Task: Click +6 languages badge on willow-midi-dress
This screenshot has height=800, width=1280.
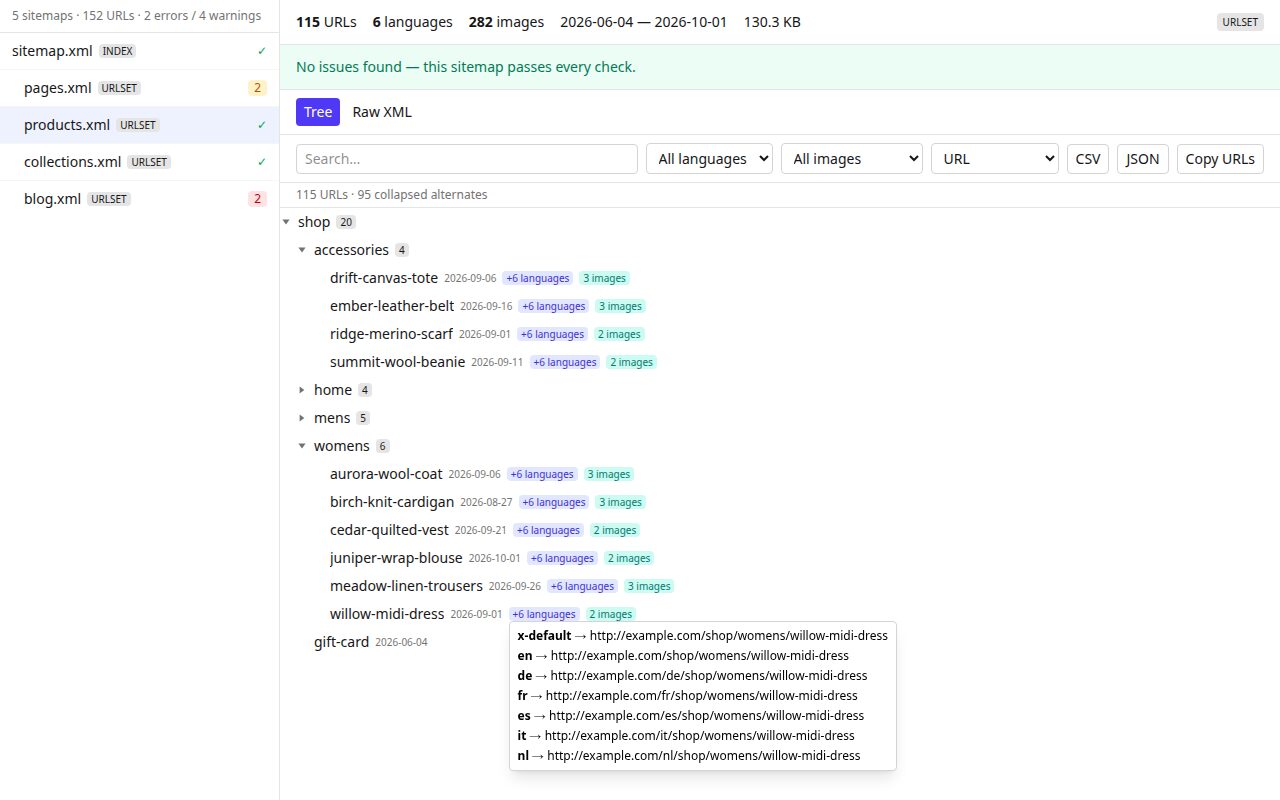Action: pos(544,614)
